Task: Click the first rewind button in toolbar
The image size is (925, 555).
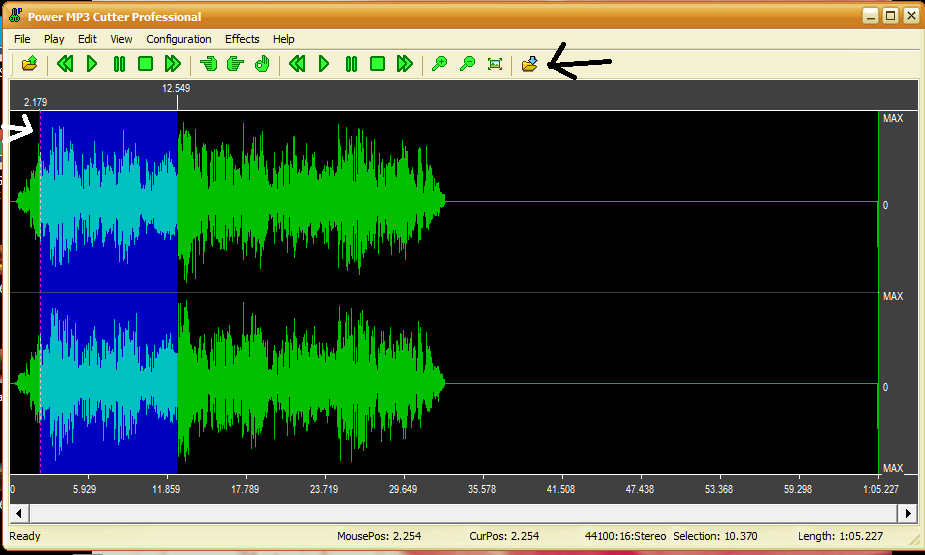Action: click(x=65, y=64)
